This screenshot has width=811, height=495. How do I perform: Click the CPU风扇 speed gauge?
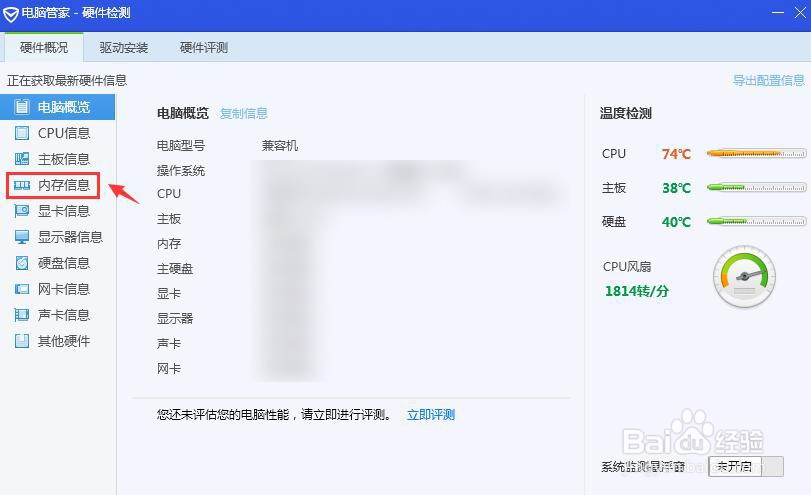point(744,277)
